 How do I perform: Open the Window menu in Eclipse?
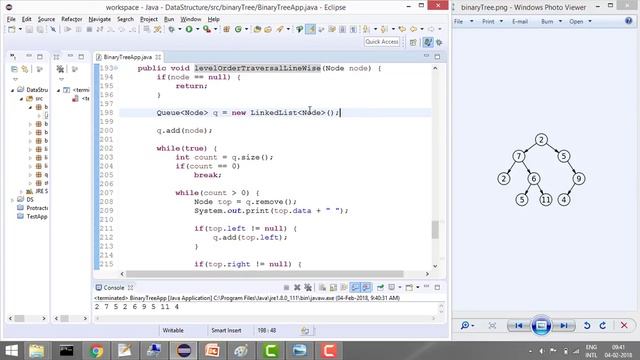coord(191,19)
